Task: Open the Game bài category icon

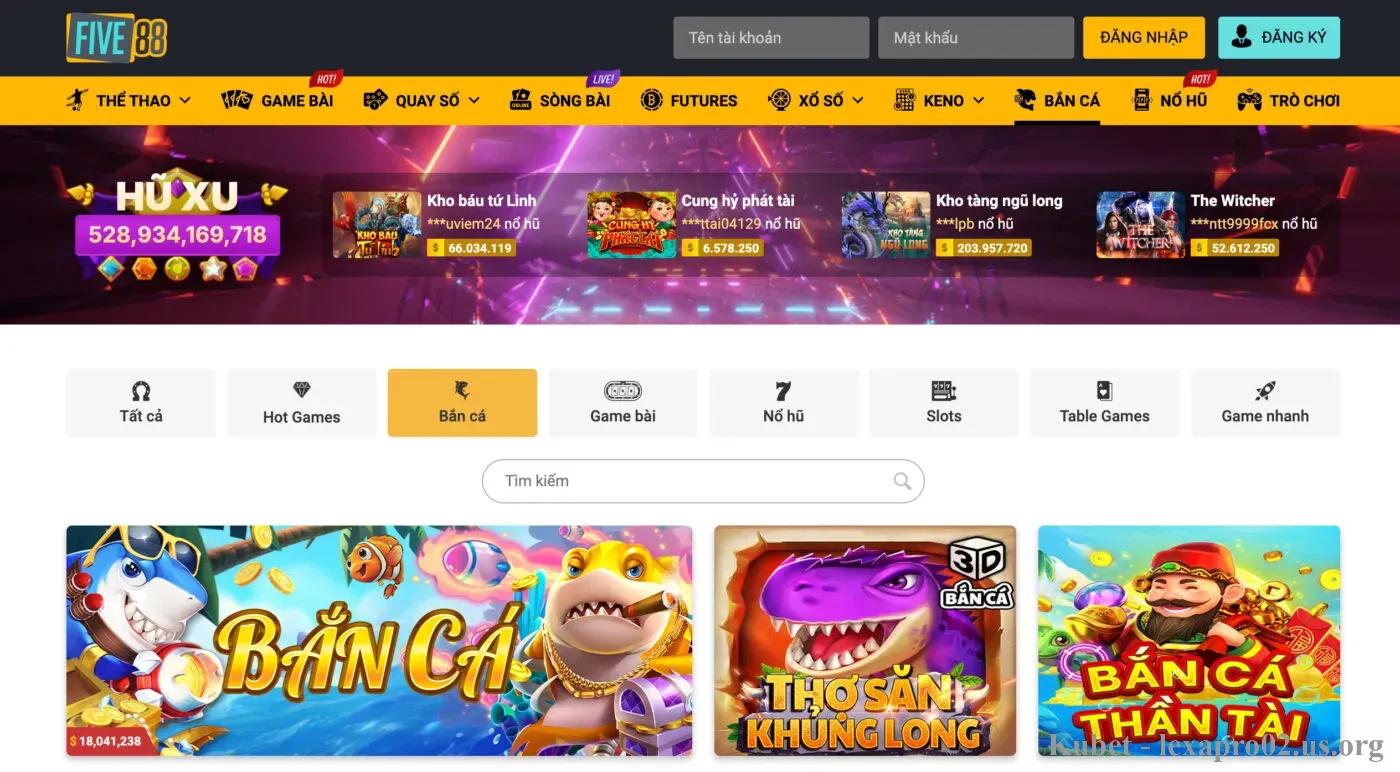Action: [622, 390]
